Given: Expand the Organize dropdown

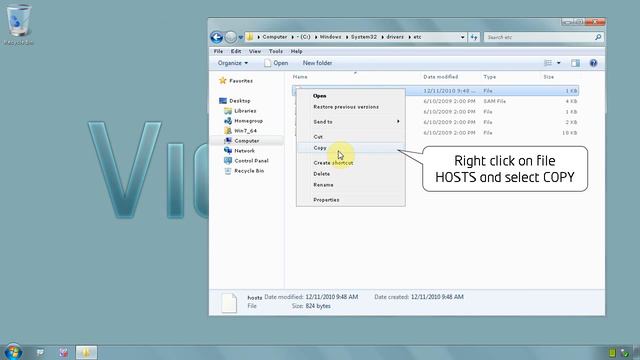Looking at the screenshot, I should [x=233, y=63].
